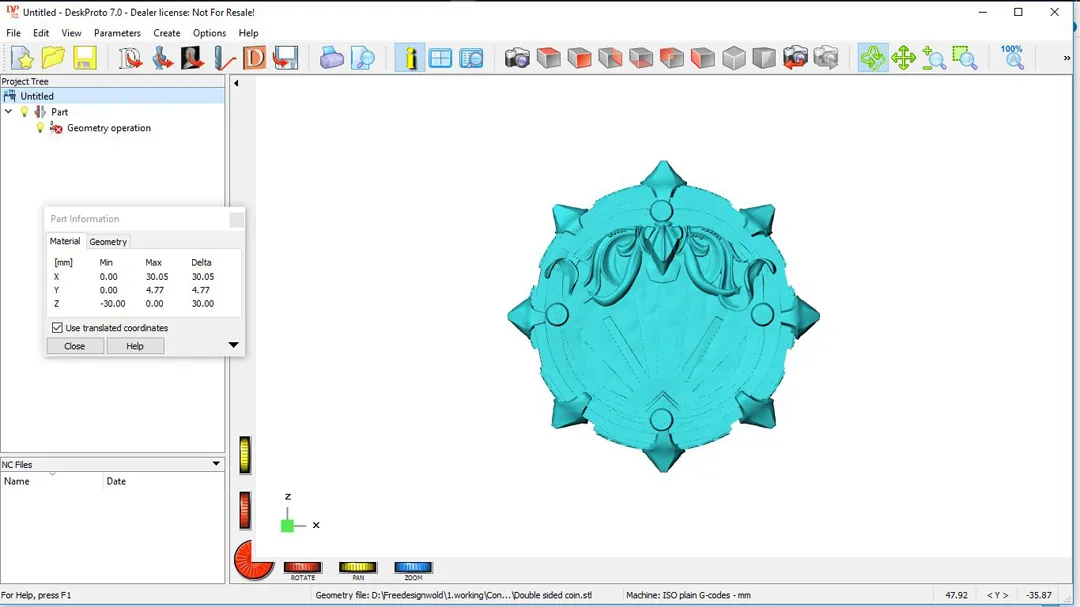Image resolution: width=1080 pixels, height=607 pixels.
Task: Toggle the Part visibility light bulb
Action: [24, 112]
